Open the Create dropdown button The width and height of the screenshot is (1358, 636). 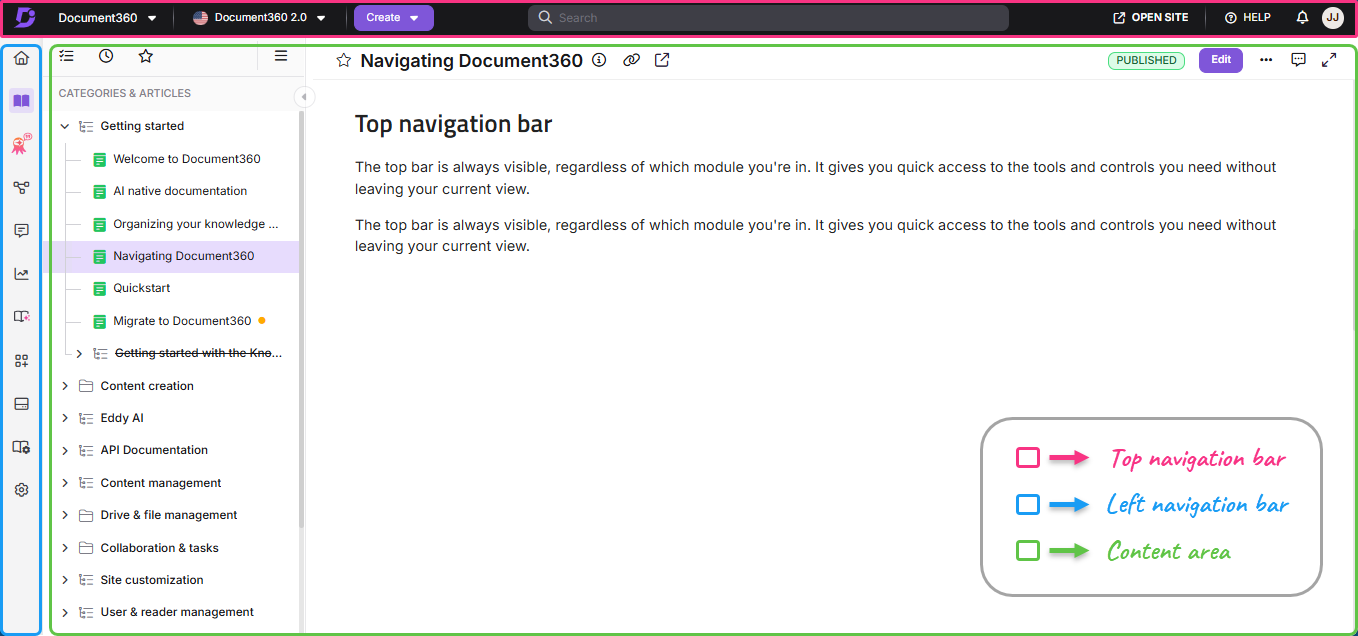(394, 17)
